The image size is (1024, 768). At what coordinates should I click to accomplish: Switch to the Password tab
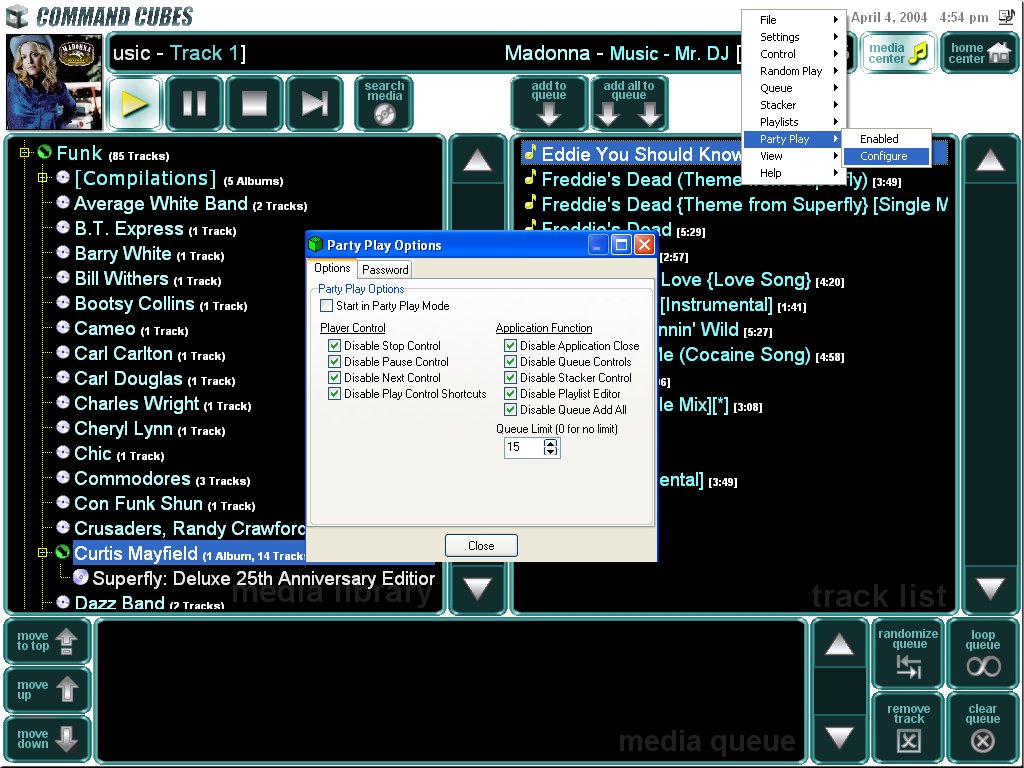385,269
